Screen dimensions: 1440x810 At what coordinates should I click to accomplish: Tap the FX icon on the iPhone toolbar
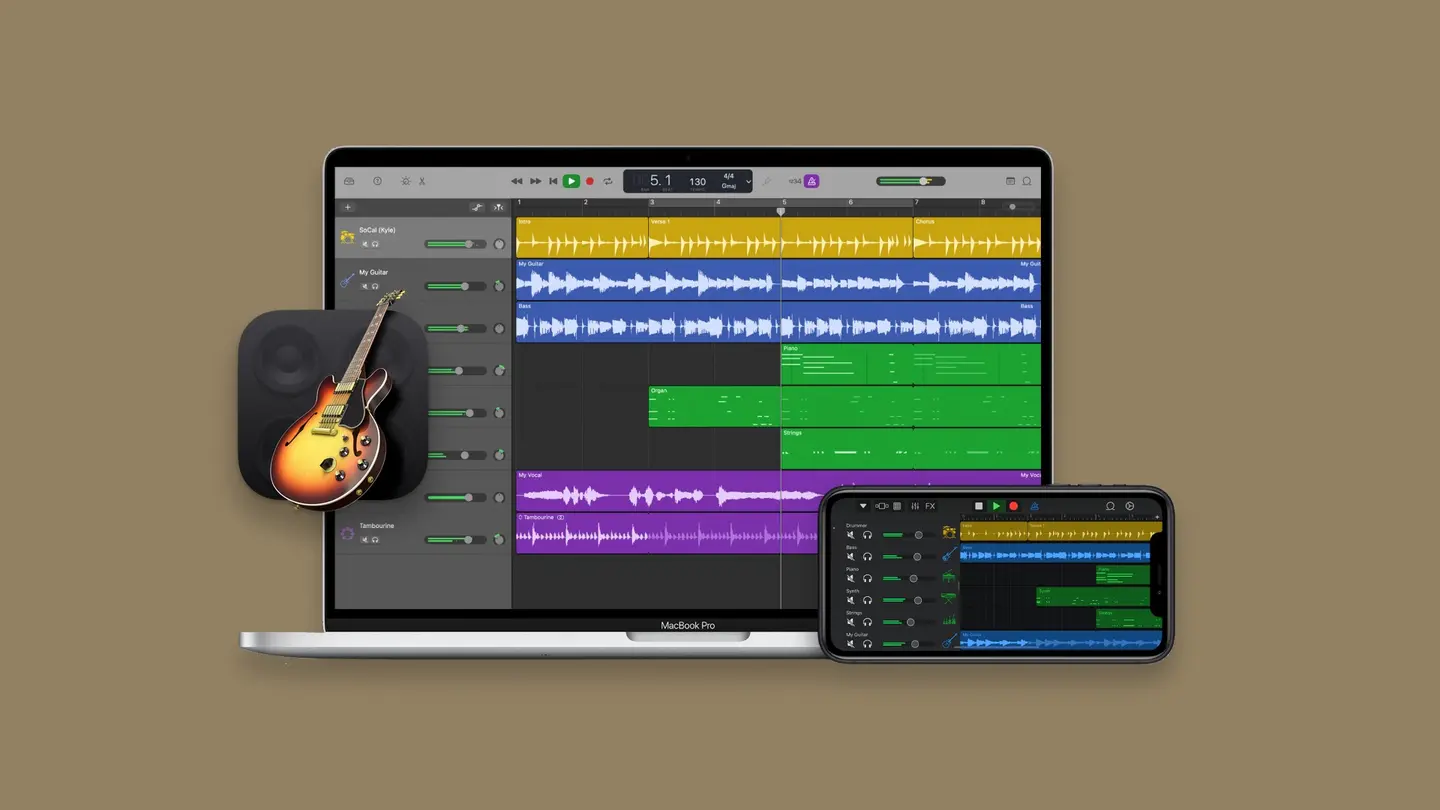point(930,506)
